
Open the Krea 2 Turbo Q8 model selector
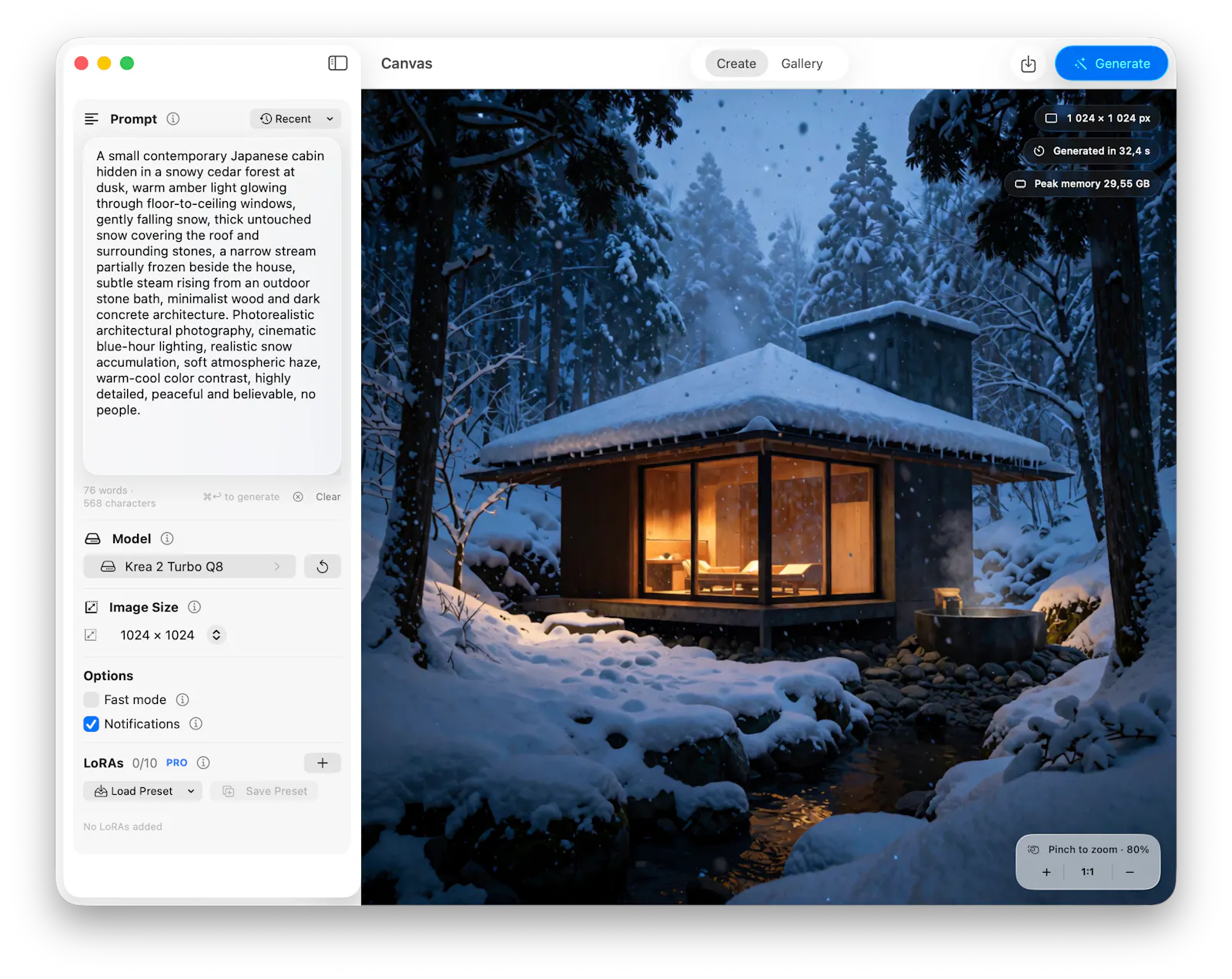pos(189,566)
